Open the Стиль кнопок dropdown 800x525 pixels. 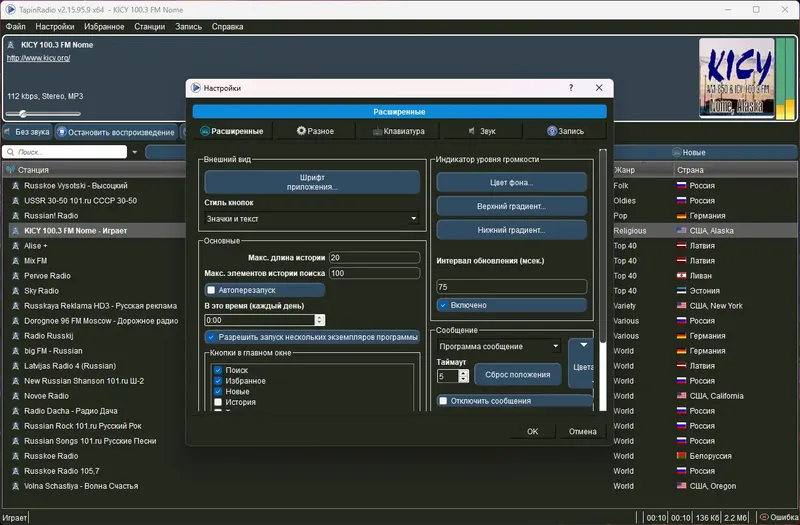coord(312,219)
